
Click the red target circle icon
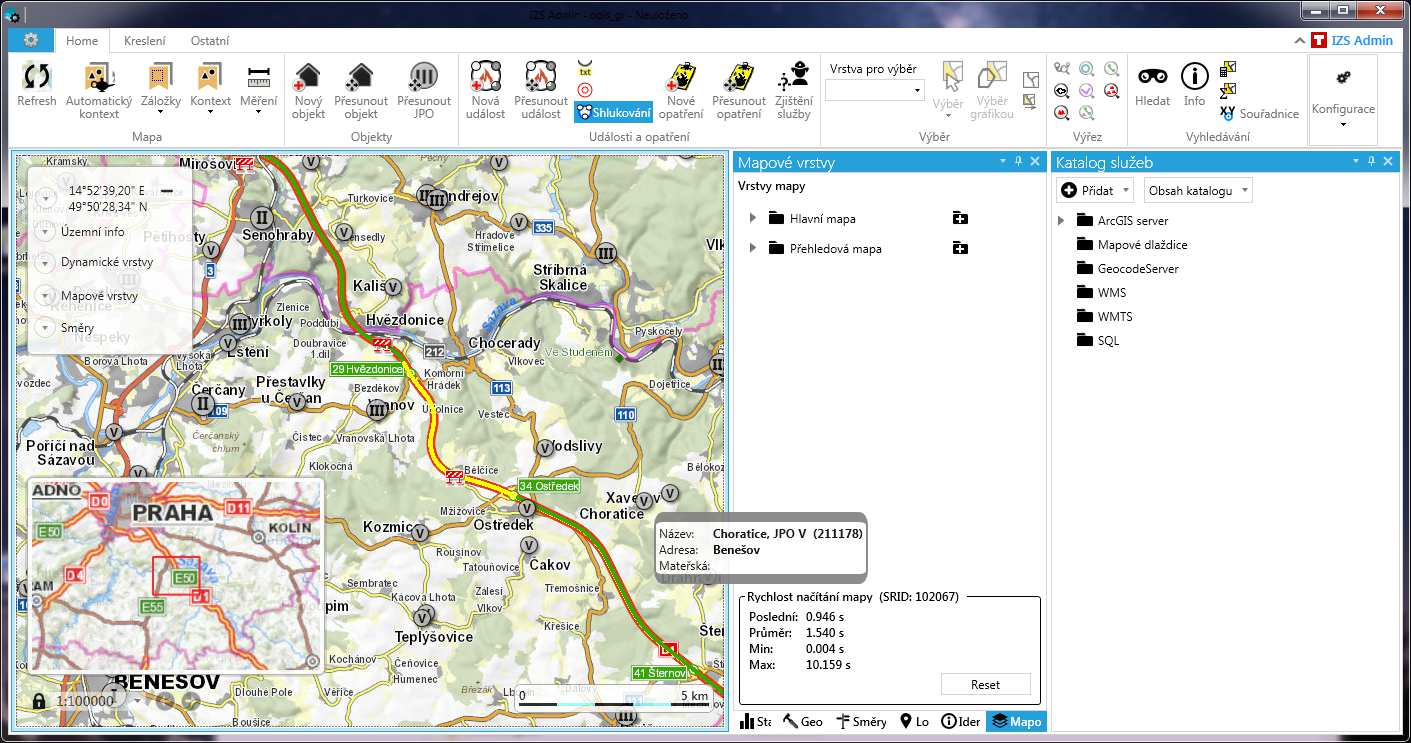[x=585, y=90]
